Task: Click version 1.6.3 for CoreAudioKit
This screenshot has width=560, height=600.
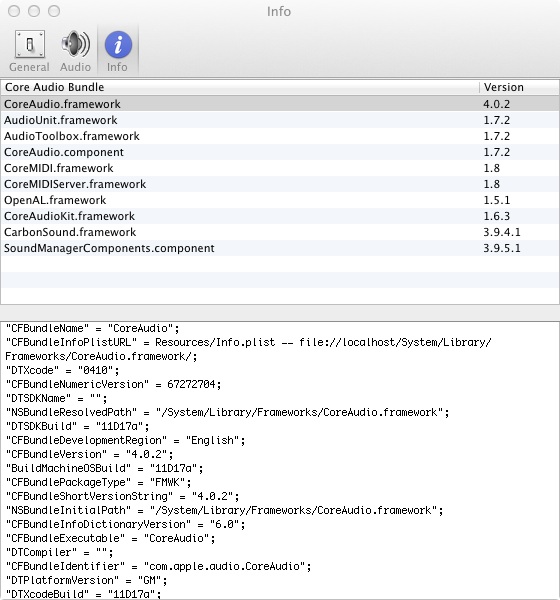Action: pos(496,216)
